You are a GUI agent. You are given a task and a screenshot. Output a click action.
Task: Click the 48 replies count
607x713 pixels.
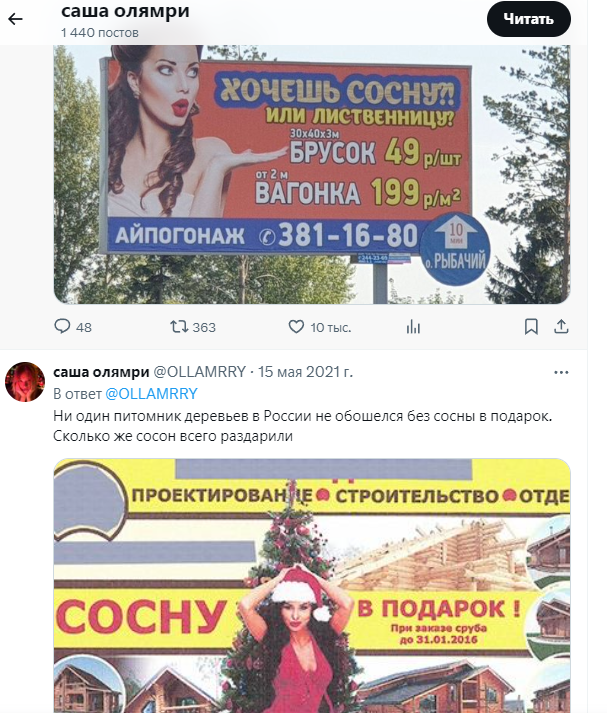(x=84, y=327)
